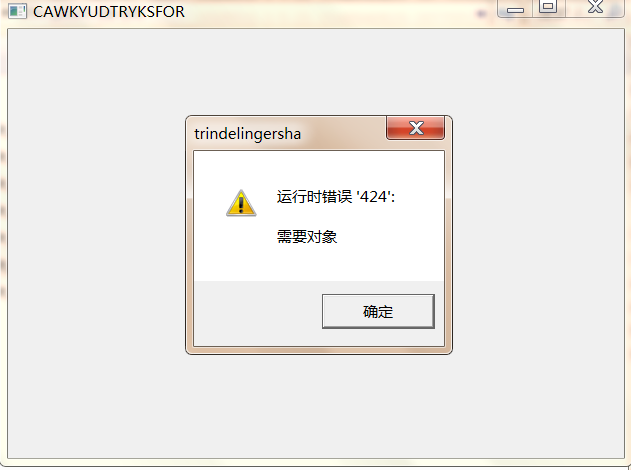Click the gray footer area left of 确定
The image size is (631, 470).
pos(258,313)
